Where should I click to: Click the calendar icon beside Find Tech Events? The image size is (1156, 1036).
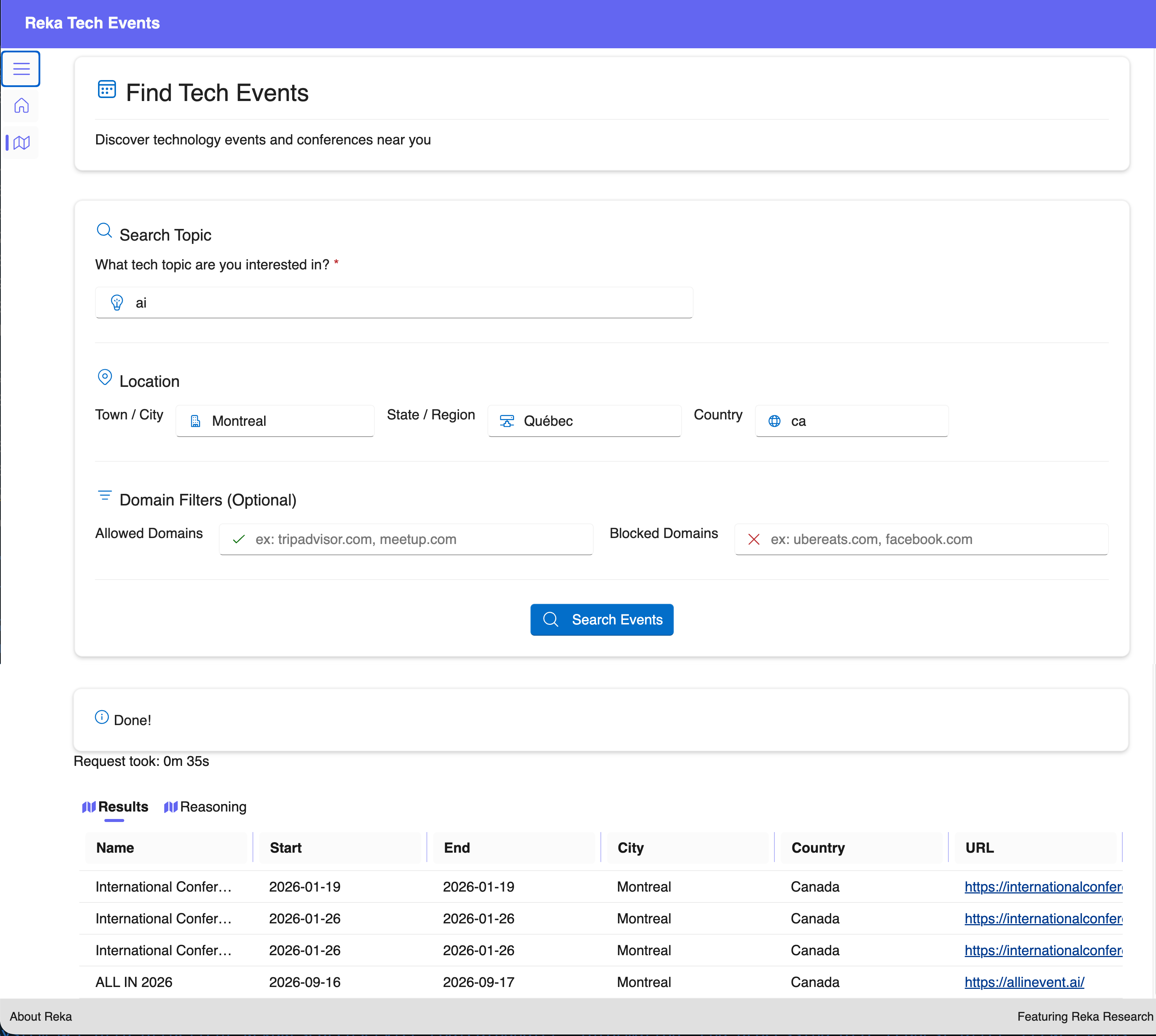[x=107, y=90]
